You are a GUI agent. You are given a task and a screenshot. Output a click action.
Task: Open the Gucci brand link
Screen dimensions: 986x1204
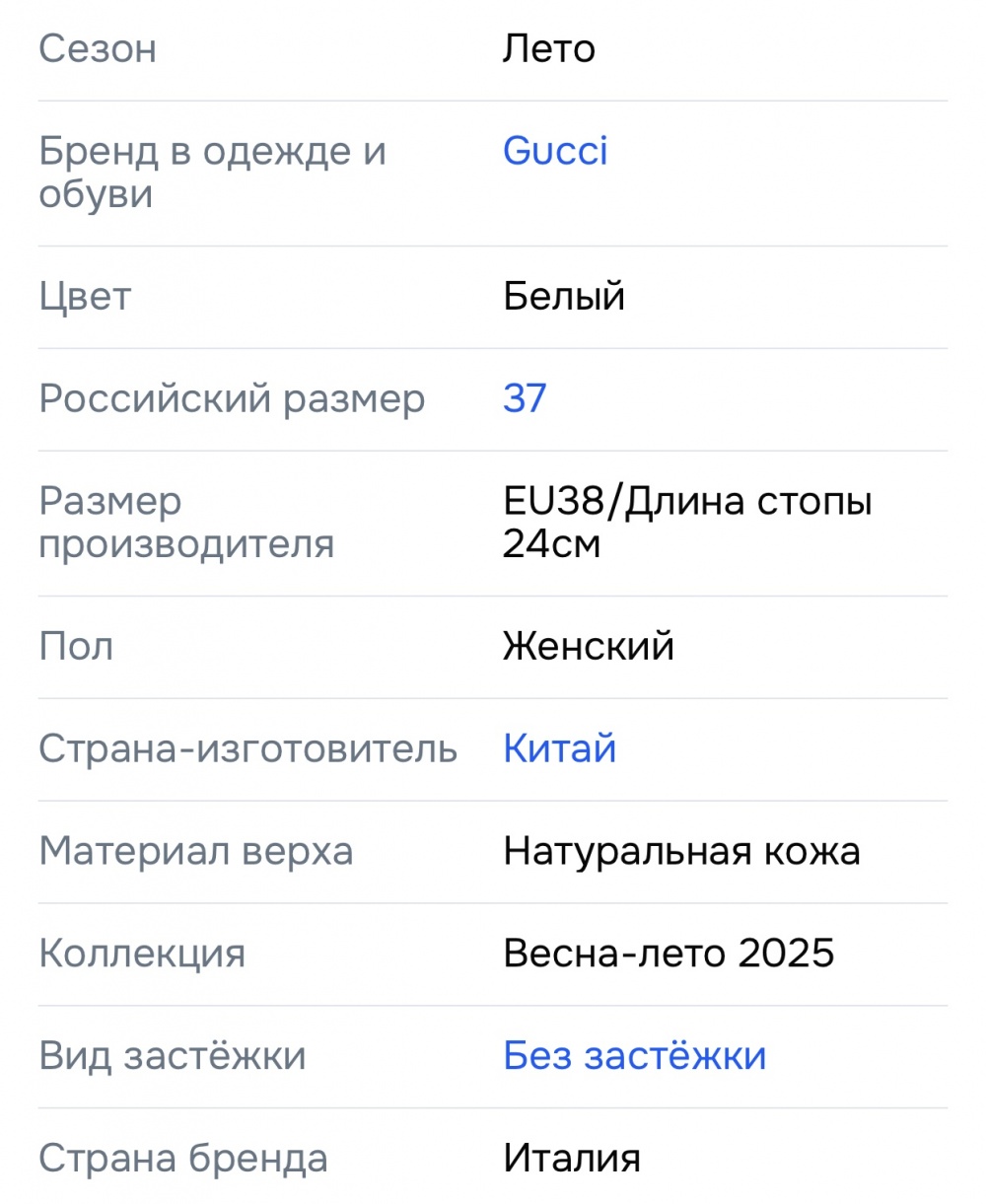(x=555, y=151)
